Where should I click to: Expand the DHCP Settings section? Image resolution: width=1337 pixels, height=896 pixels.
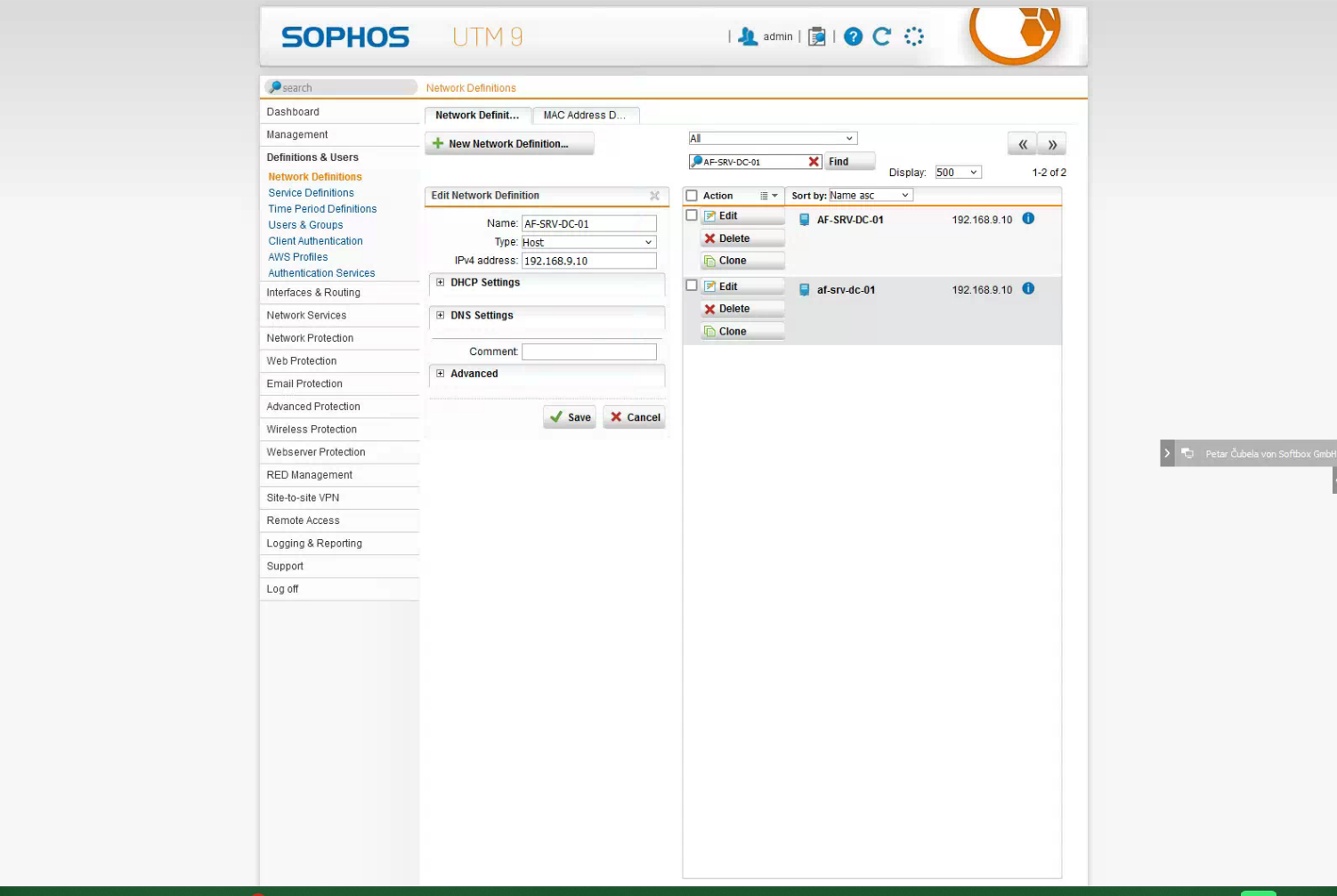pos(441,282)
